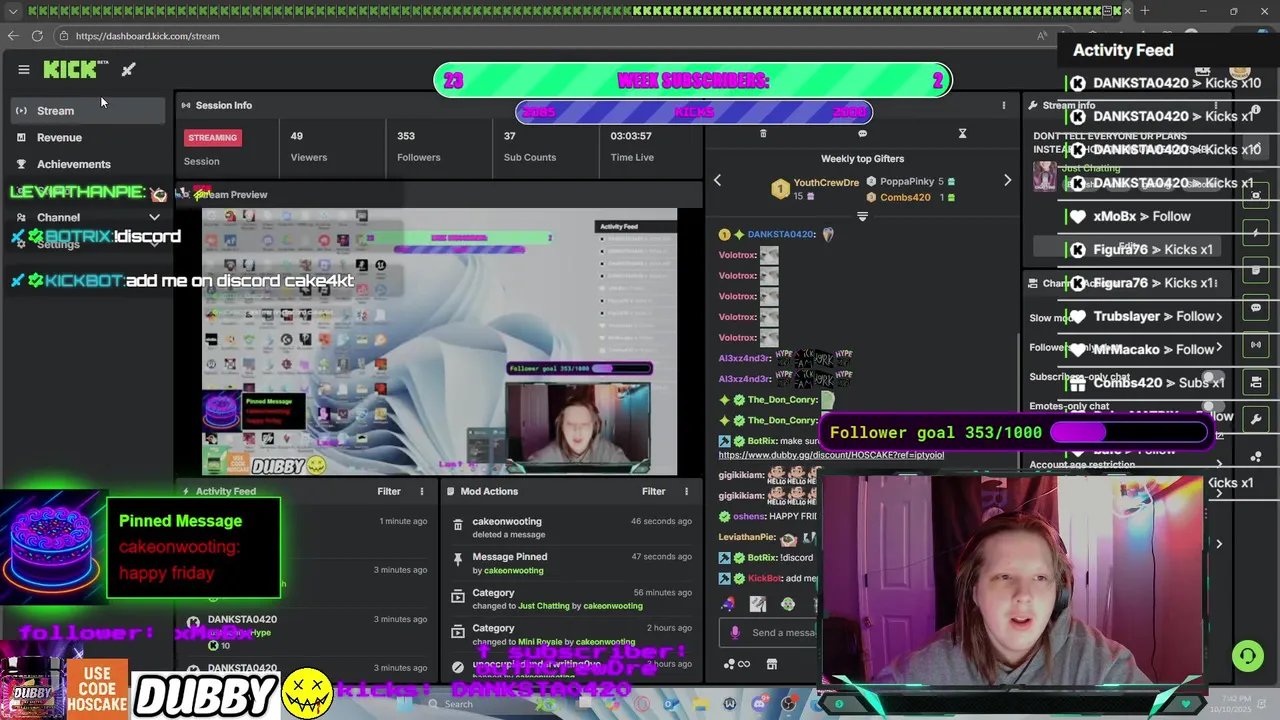
Task: Click Just Chatting category link in Mod Actions
Action: pos(544,606)
